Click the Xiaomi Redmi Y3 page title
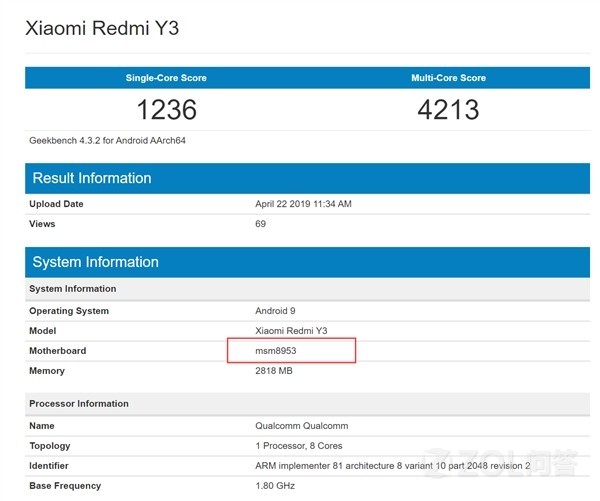Viewport: 600px width, 501px height. pyautogui.click(x=102, y=28)
